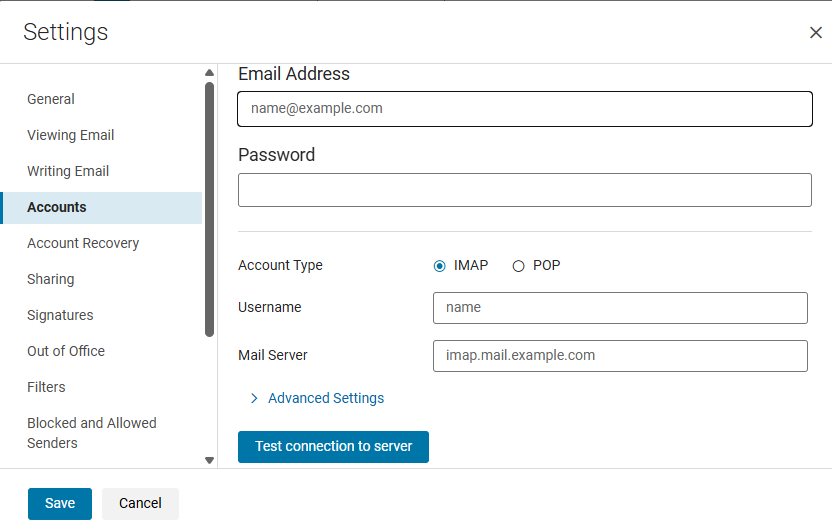Select the POP account type
This screenshot has height=530, width=832.
(518, 266)
